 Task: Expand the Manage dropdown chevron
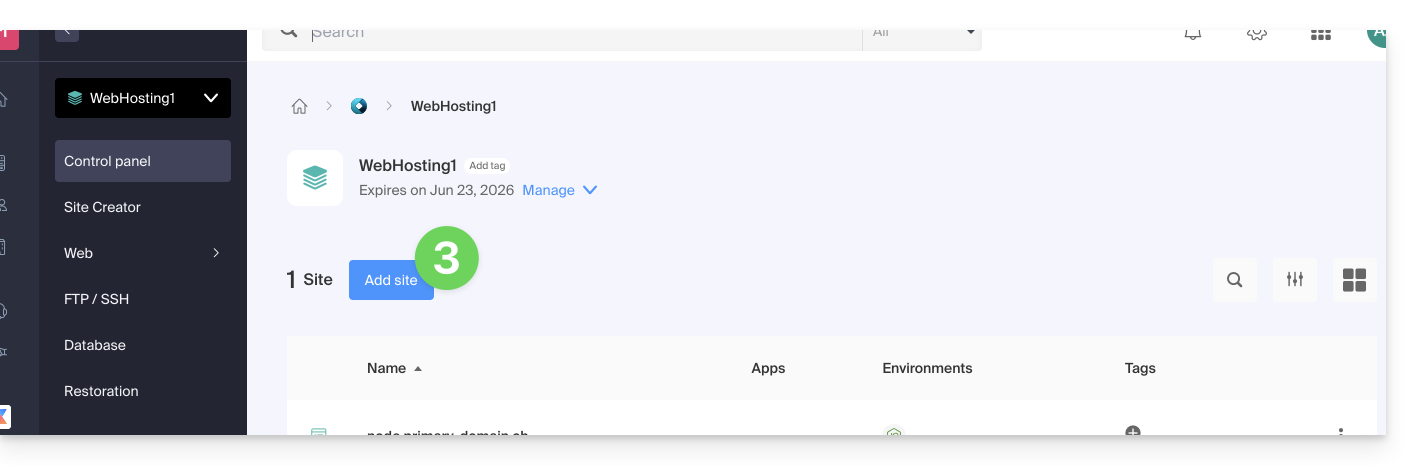click(590, 190)
